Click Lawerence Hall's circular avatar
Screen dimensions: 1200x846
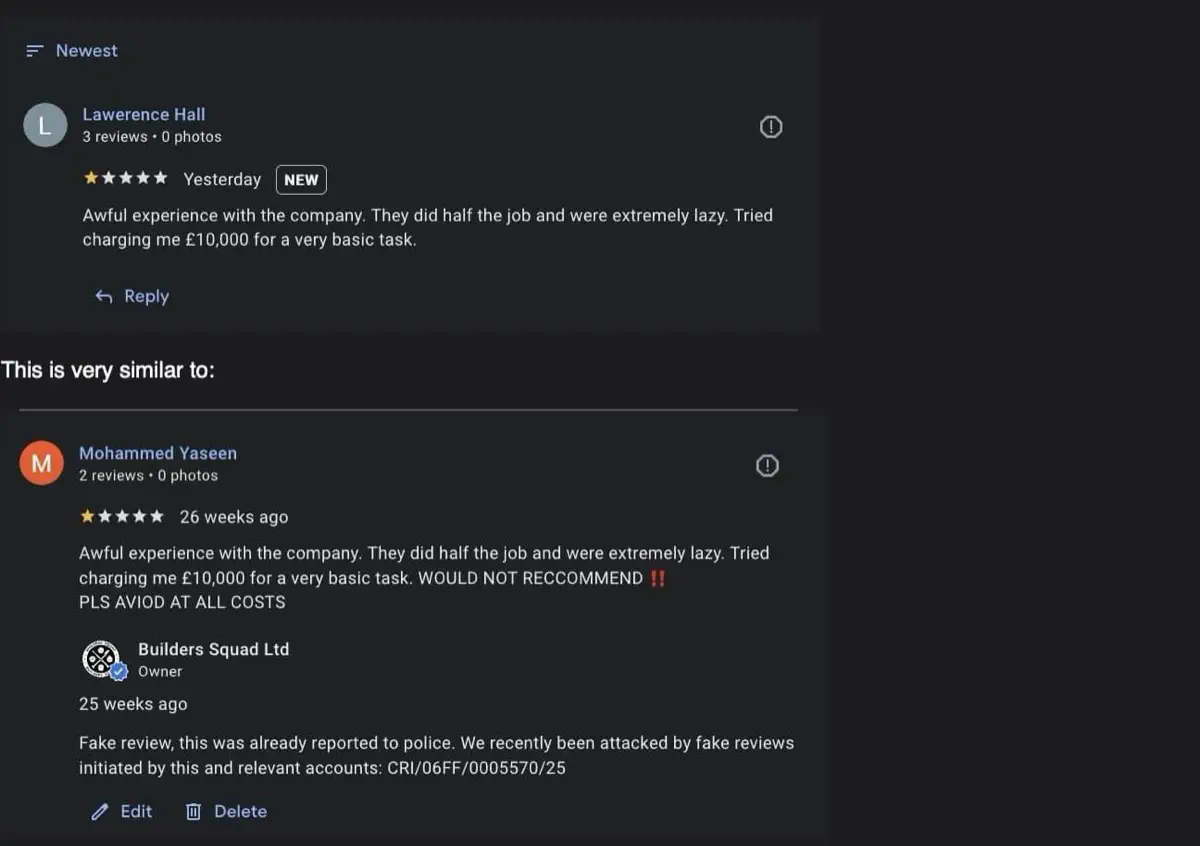tap(44, 124)
